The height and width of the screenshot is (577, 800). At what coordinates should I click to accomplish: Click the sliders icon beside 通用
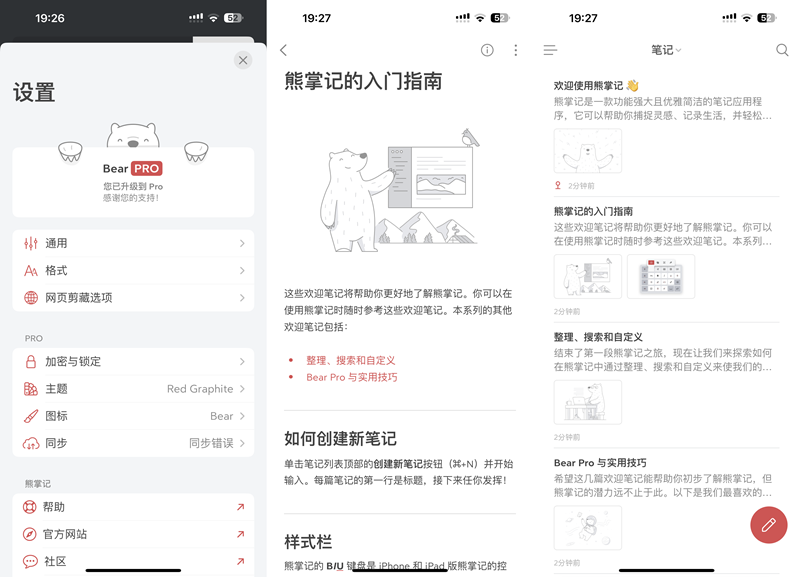(31, 243)
